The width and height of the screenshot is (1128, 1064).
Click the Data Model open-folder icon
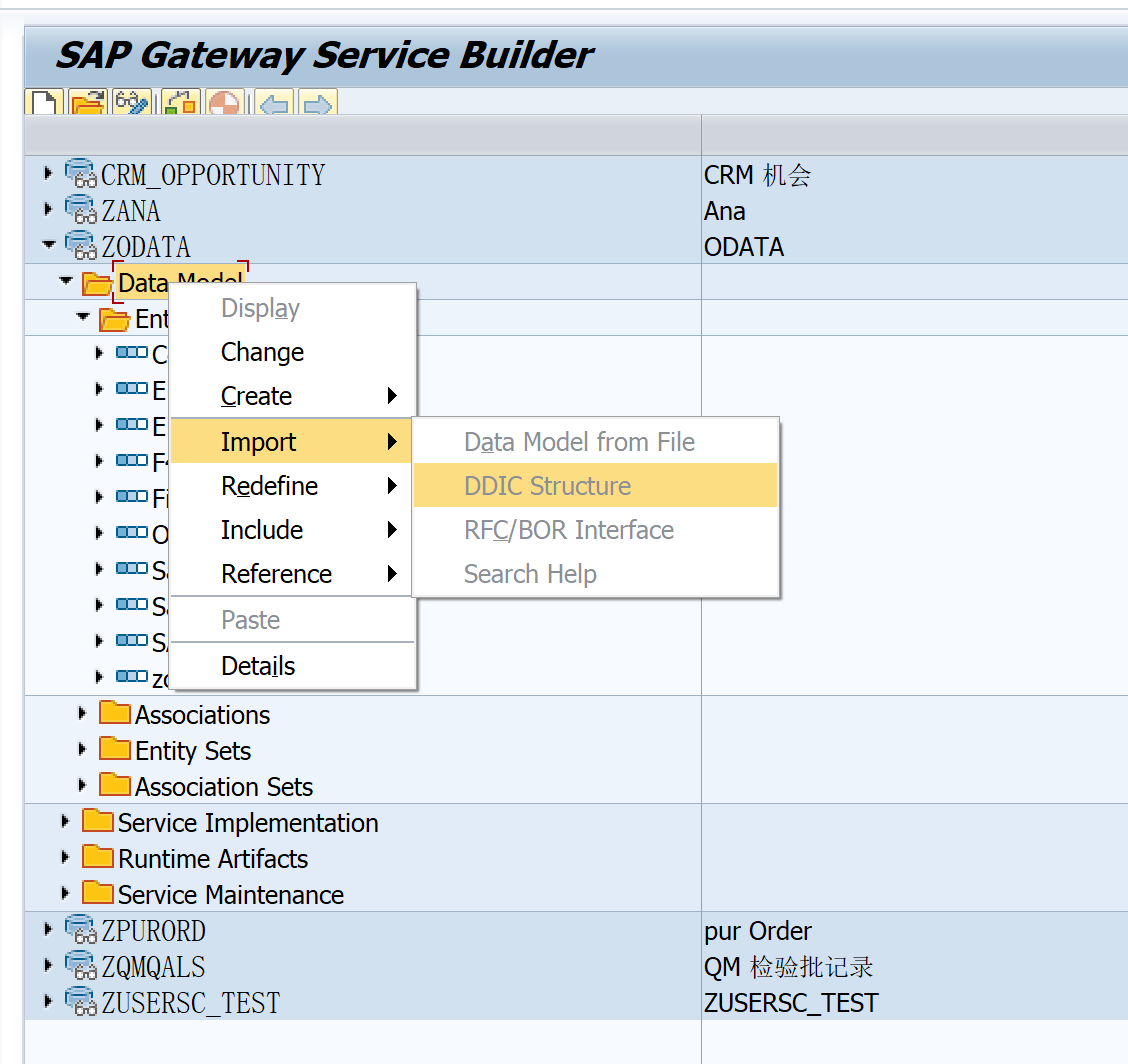[97, 283]
